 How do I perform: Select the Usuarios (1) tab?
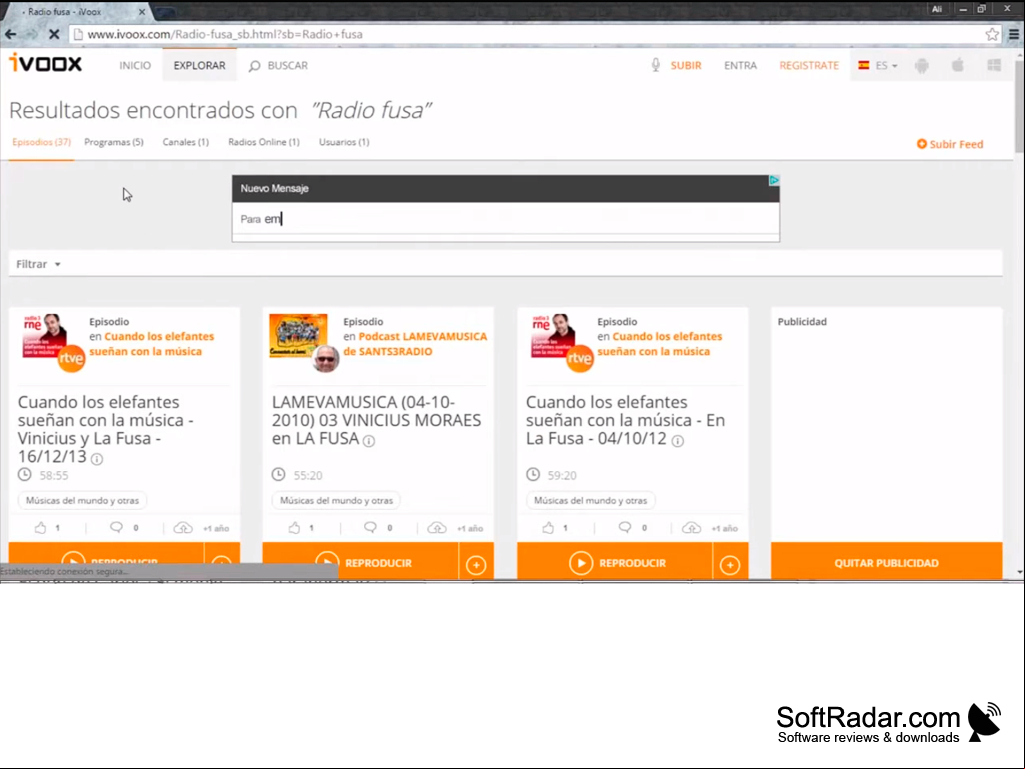pos(344,142)
